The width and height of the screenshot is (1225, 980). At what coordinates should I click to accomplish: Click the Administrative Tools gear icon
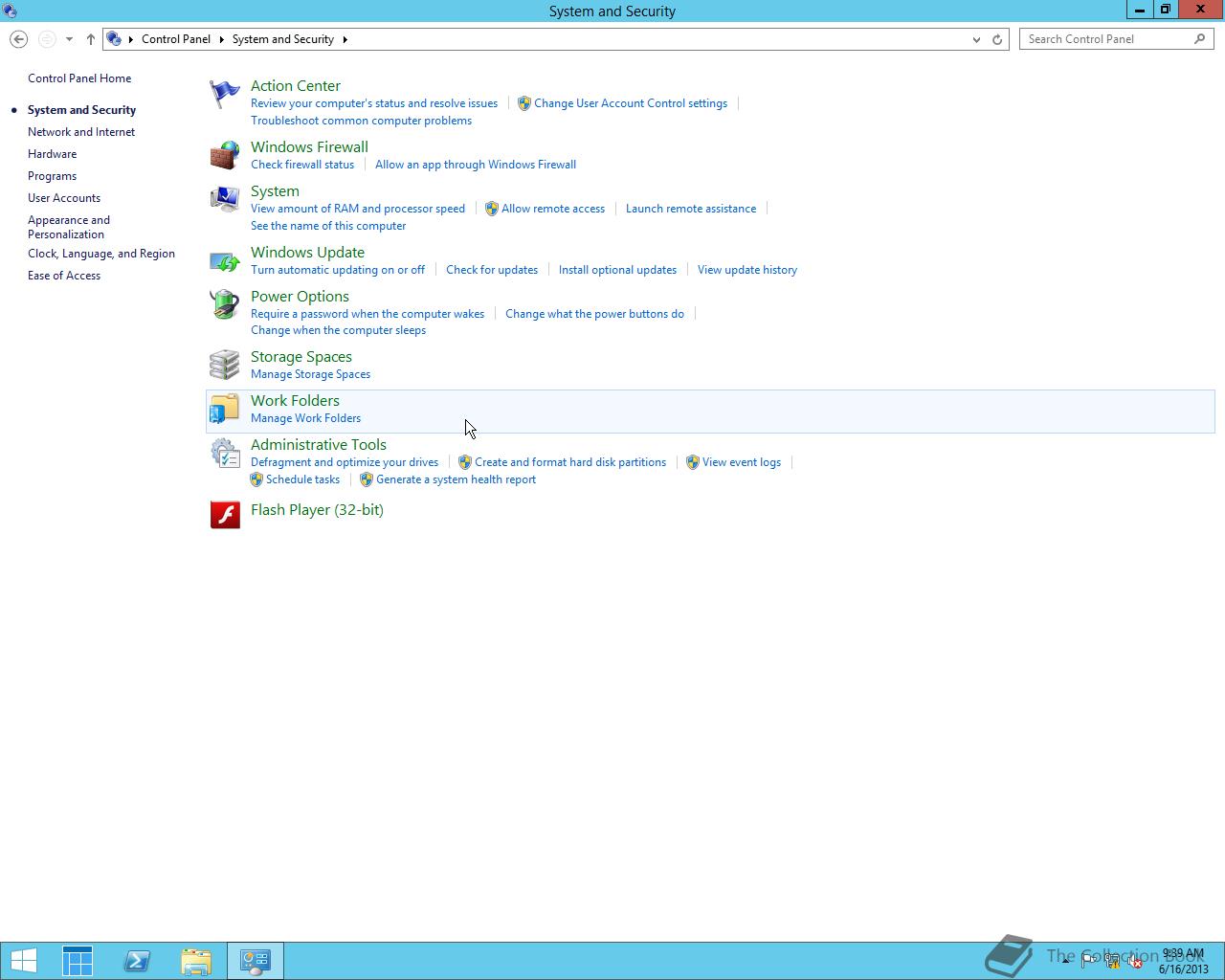click(225, 453)
